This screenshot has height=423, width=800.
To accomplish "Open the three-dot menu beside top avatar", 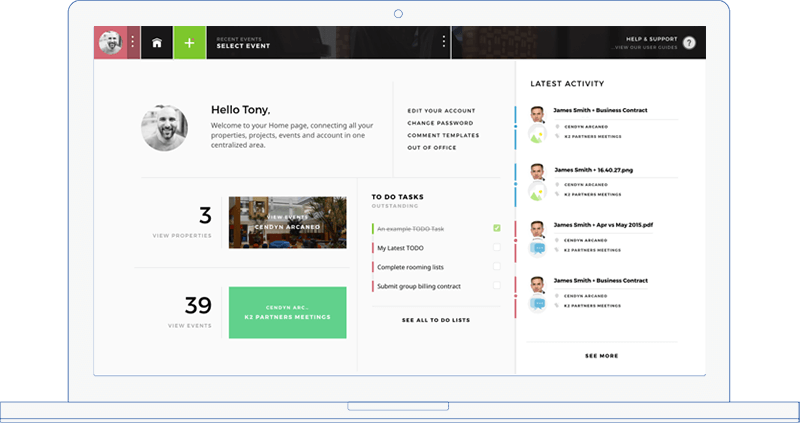I will click(x=133, y=42).
